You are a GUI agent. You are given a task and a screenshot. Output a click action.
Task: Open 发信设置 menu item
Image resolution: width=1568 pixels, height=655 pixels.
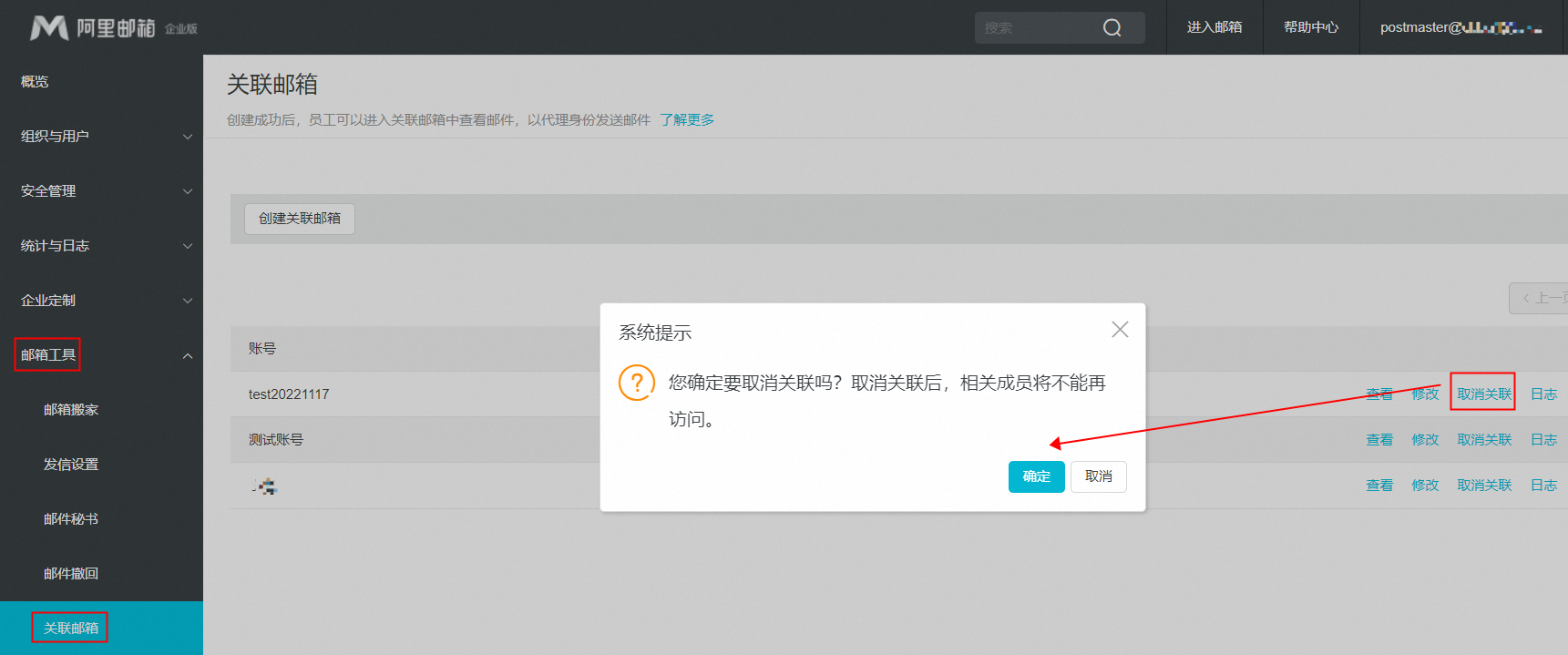coord(71,465)
